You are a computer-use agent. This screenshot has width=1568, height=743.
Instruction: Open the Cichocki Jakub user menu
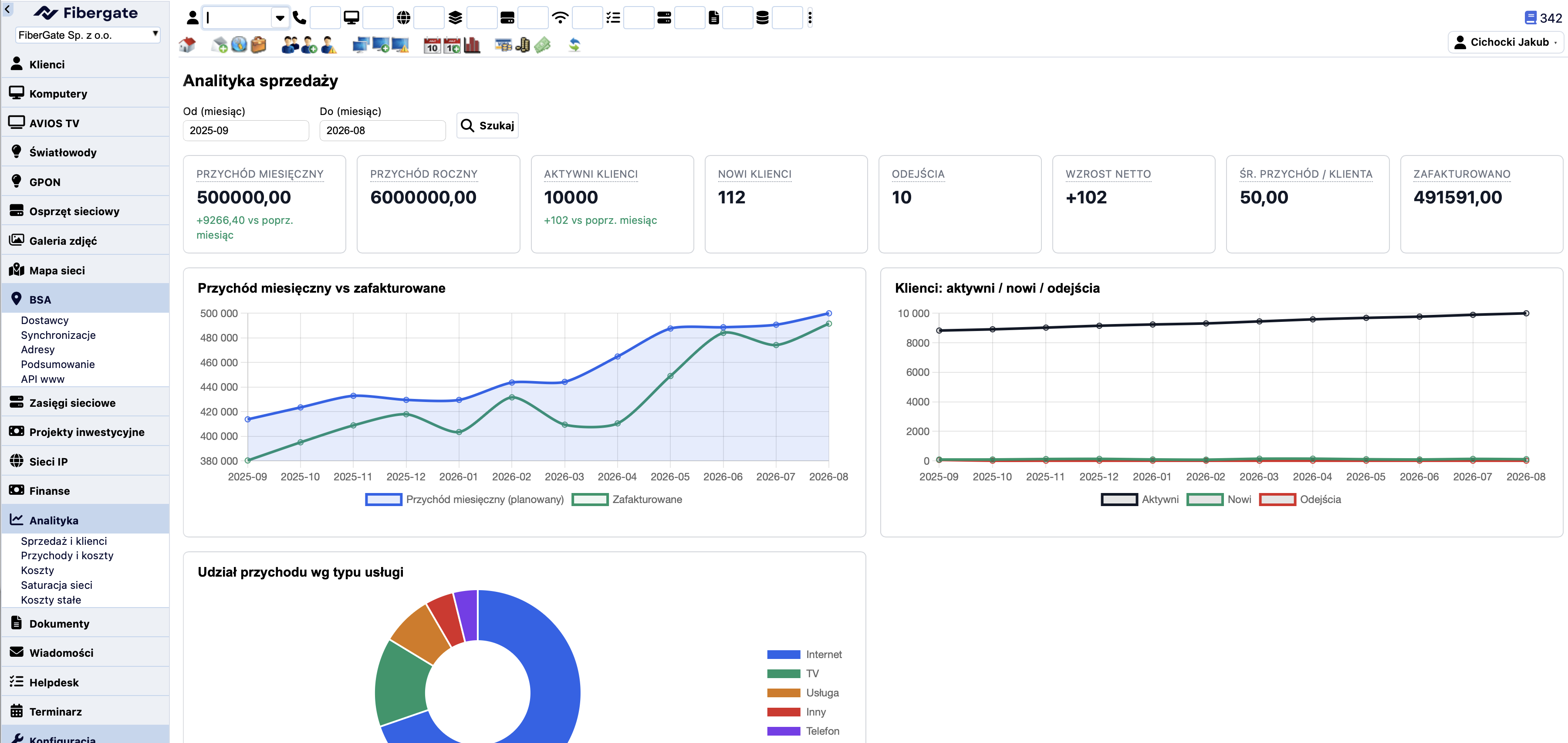[x=1505, y=42]
